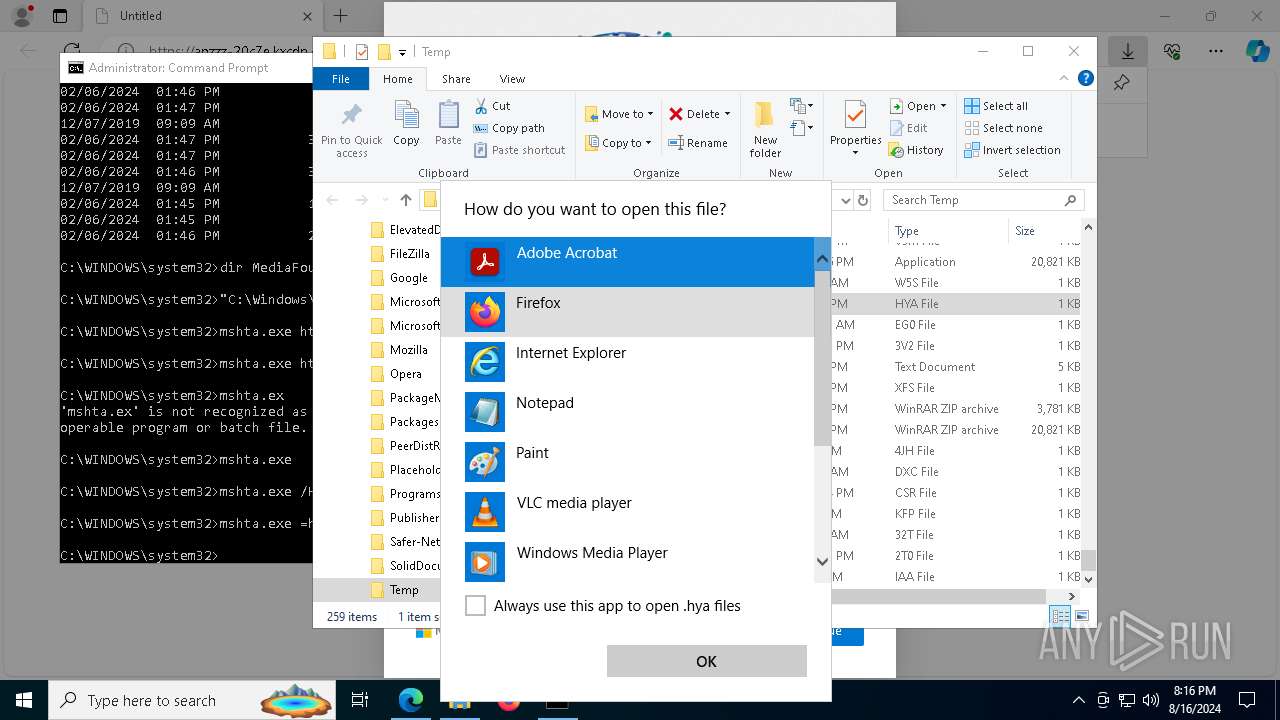This screenshot has height=720, width=1280.
Task: Open notification center on taskbar
Action: coord(1247,700)
